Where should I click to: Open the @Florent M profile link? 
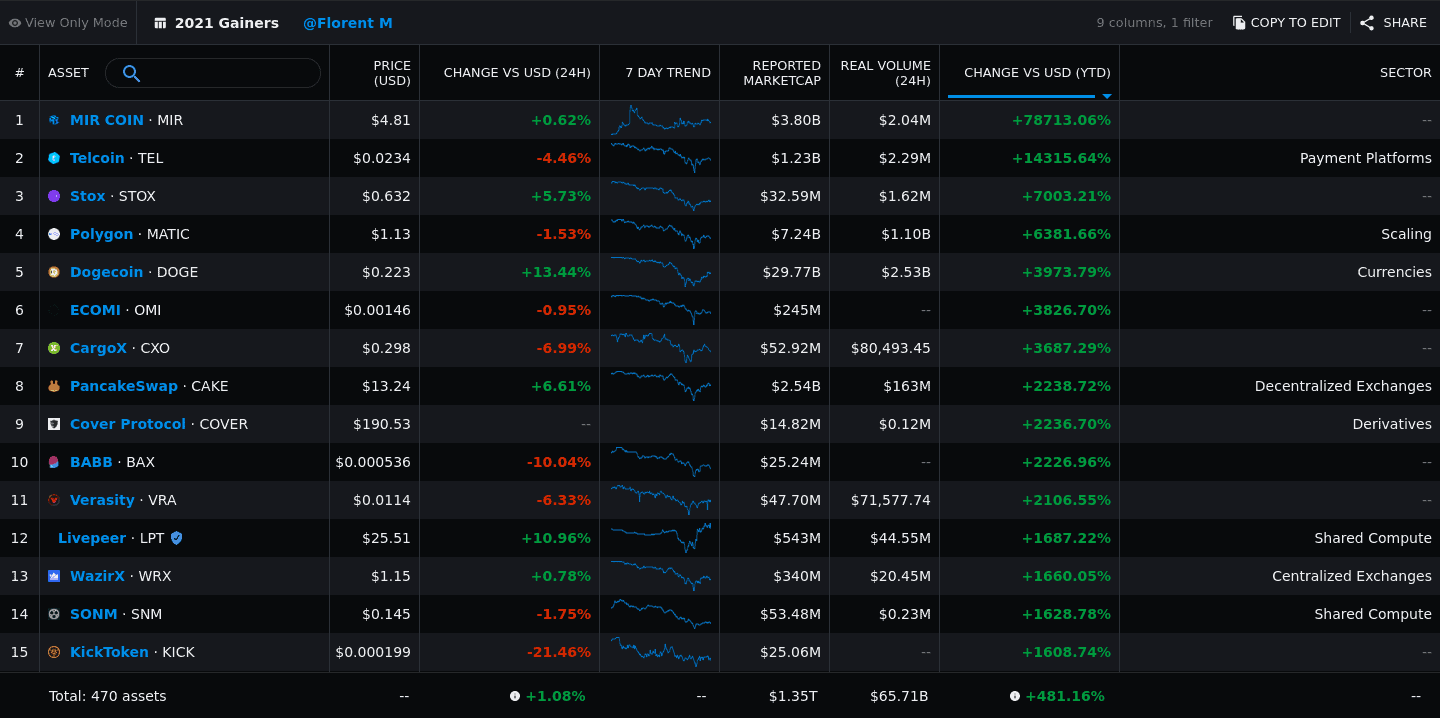tap(348, 23)
